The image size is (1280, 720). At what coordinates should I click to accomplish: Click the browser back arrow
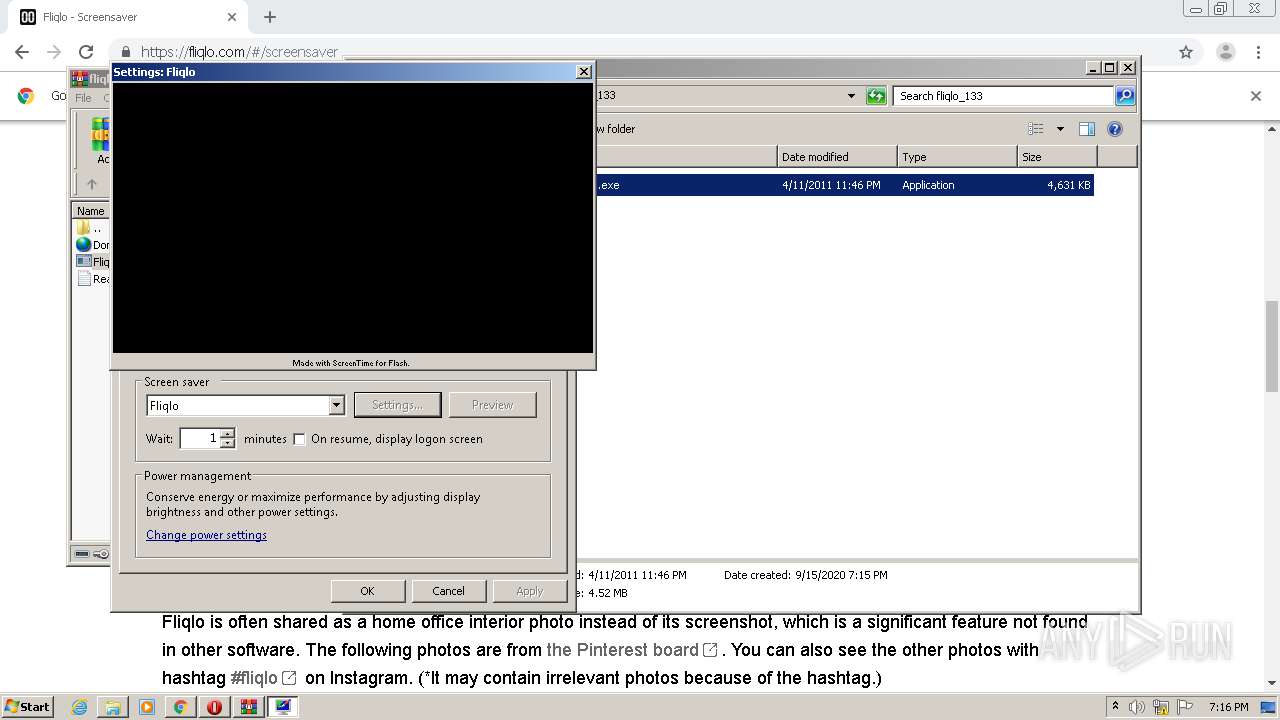[x=22, y=52]
